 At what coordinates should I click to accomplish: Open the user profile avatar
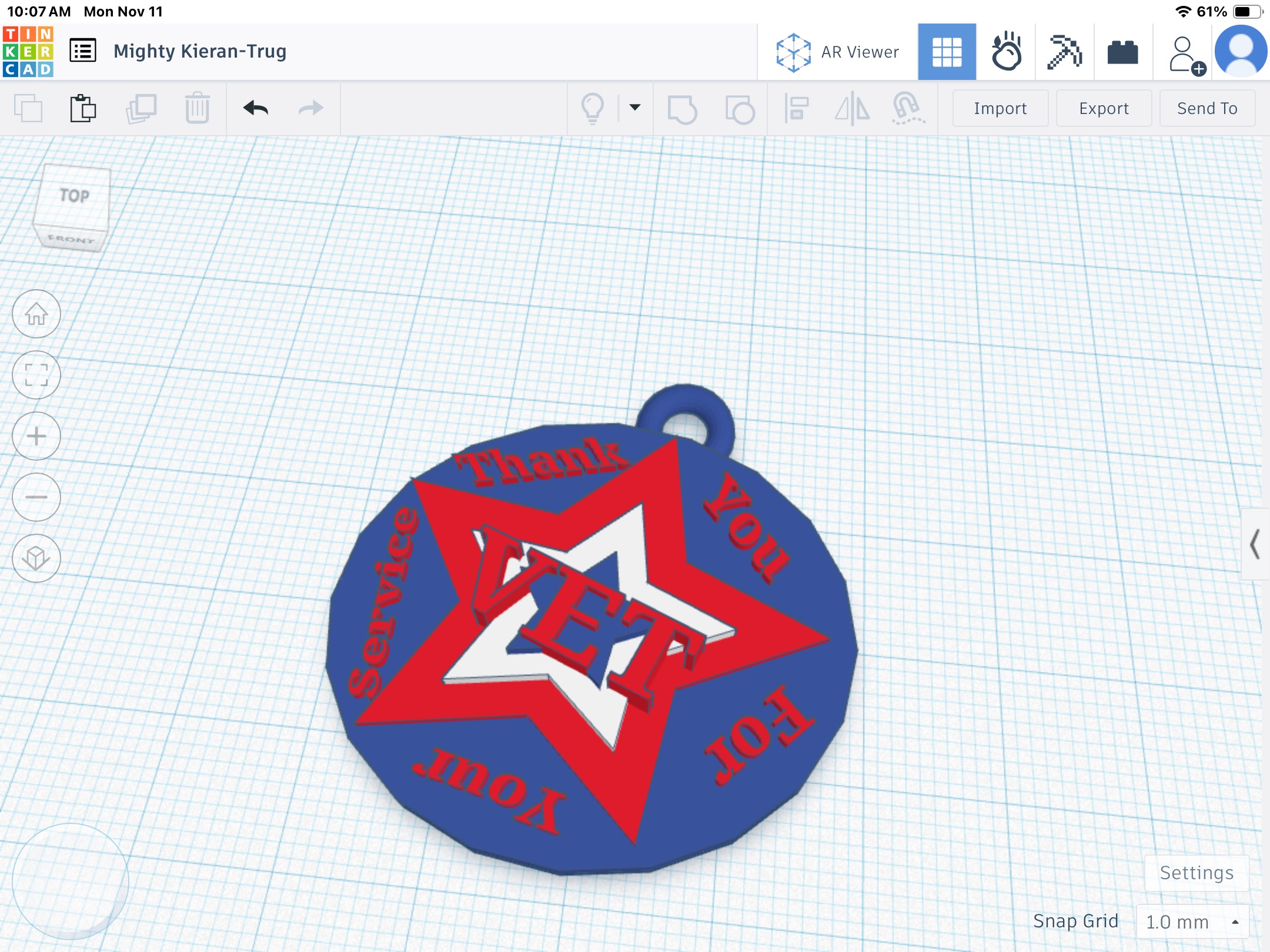tap(1241, 51)
